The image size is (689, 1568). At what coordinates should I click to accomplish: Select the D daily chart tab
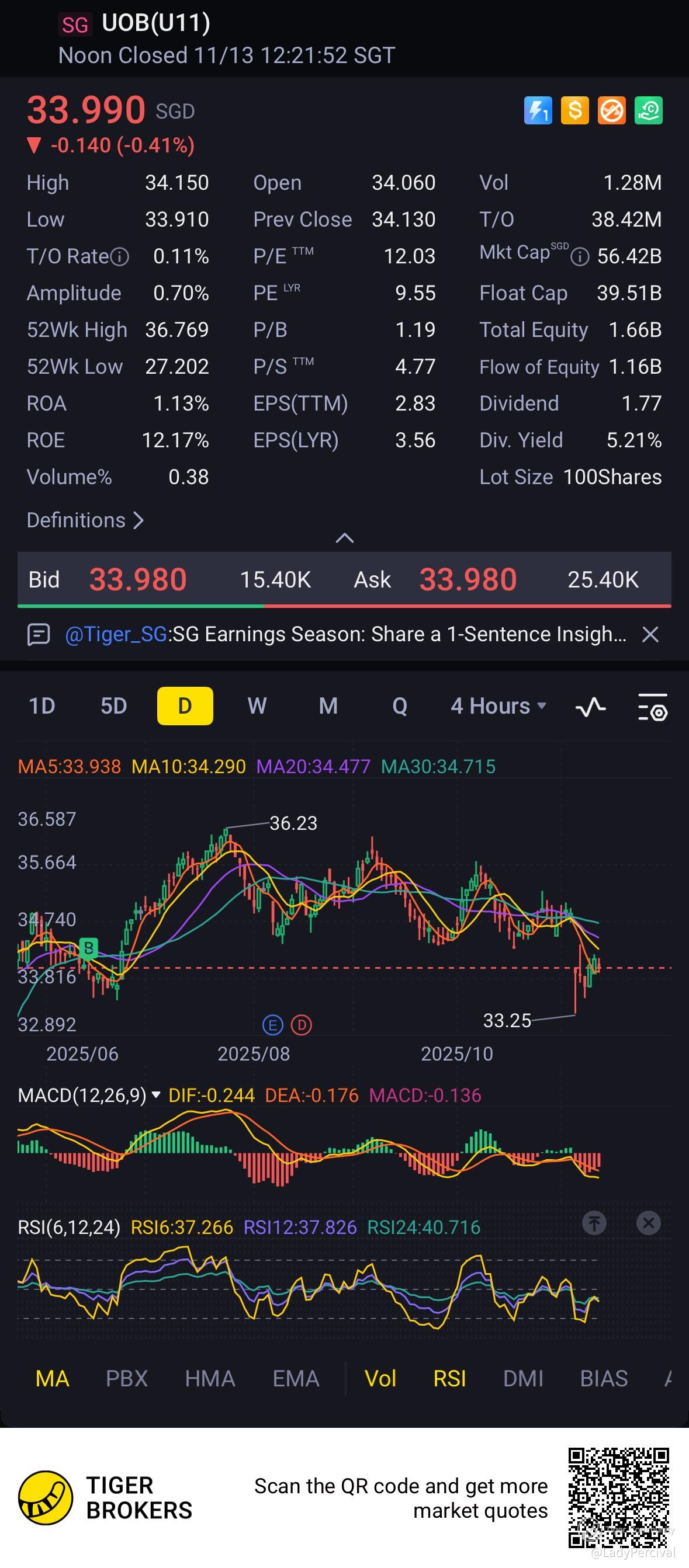(x=185, y=706)
